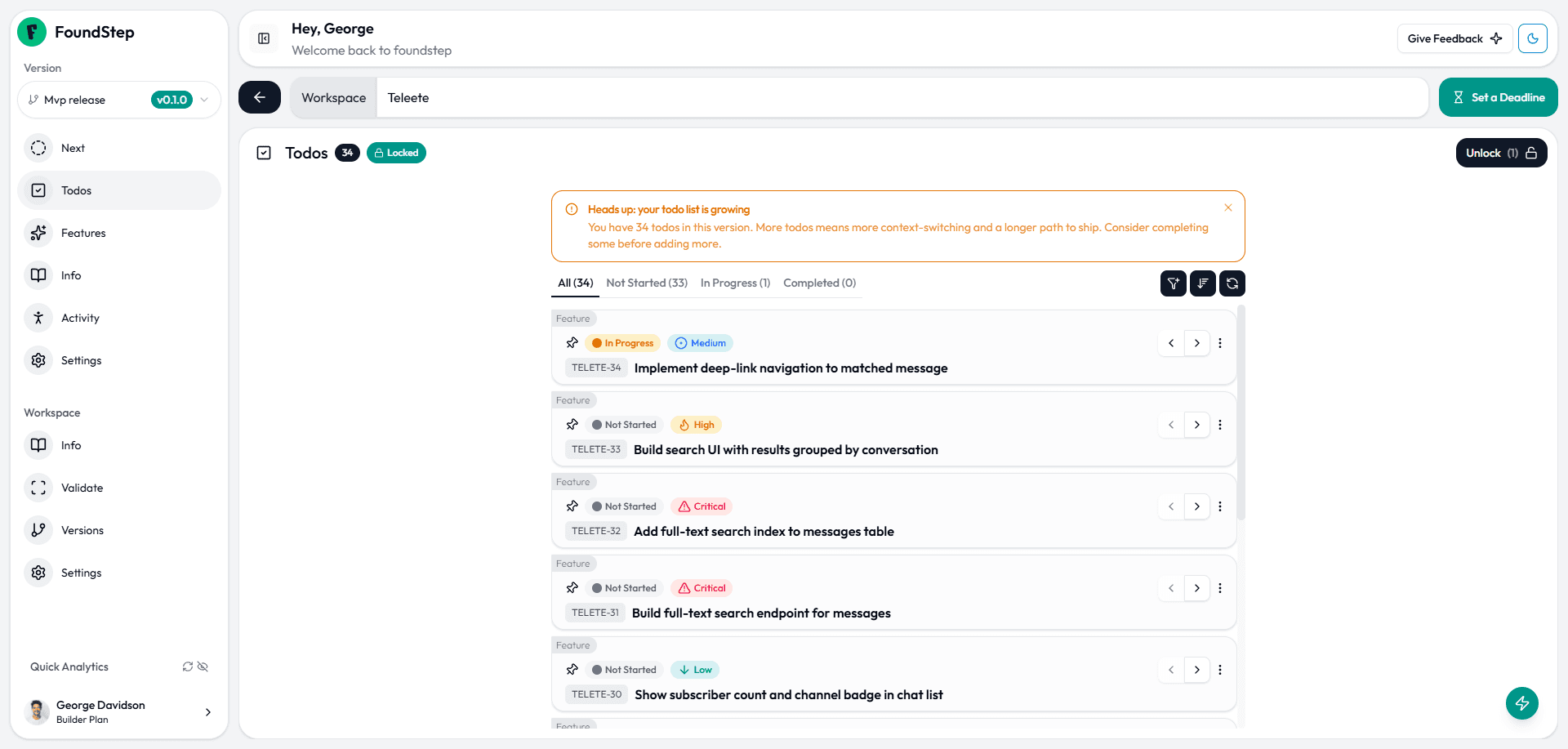Open more options for TELETE-31
Viewport: 1568px width, 749px height.
pyautogui.click(x=1220, y=588)
